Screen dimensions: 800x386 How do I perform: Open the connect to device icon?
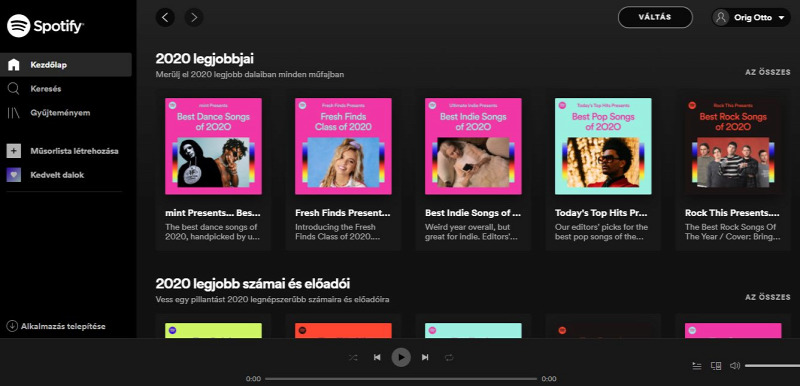pyautogui.click(x=716, y=366)
